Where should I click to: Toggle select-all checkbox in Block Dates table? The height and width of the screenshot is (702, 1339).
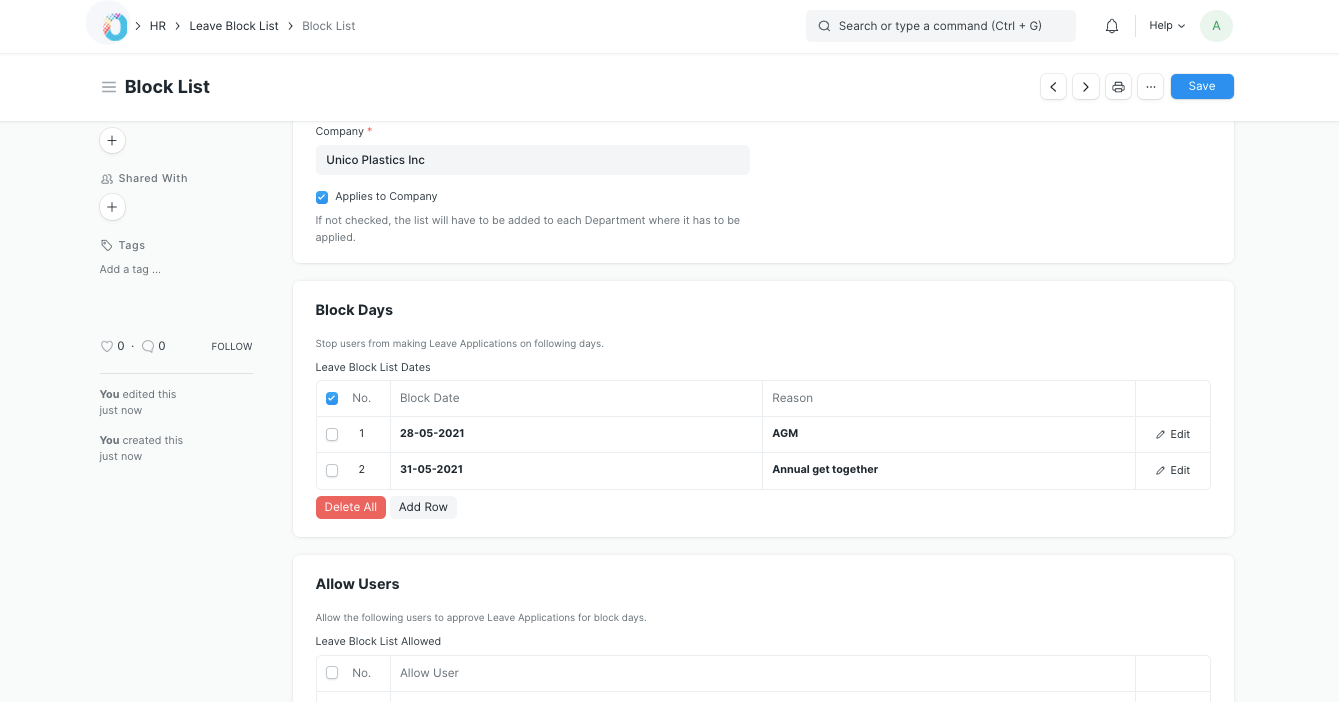coord(332,398)
